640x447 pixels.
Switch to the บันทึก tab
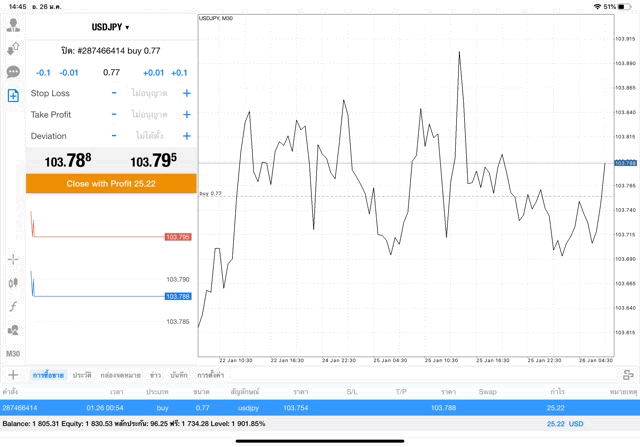point(179,375)
